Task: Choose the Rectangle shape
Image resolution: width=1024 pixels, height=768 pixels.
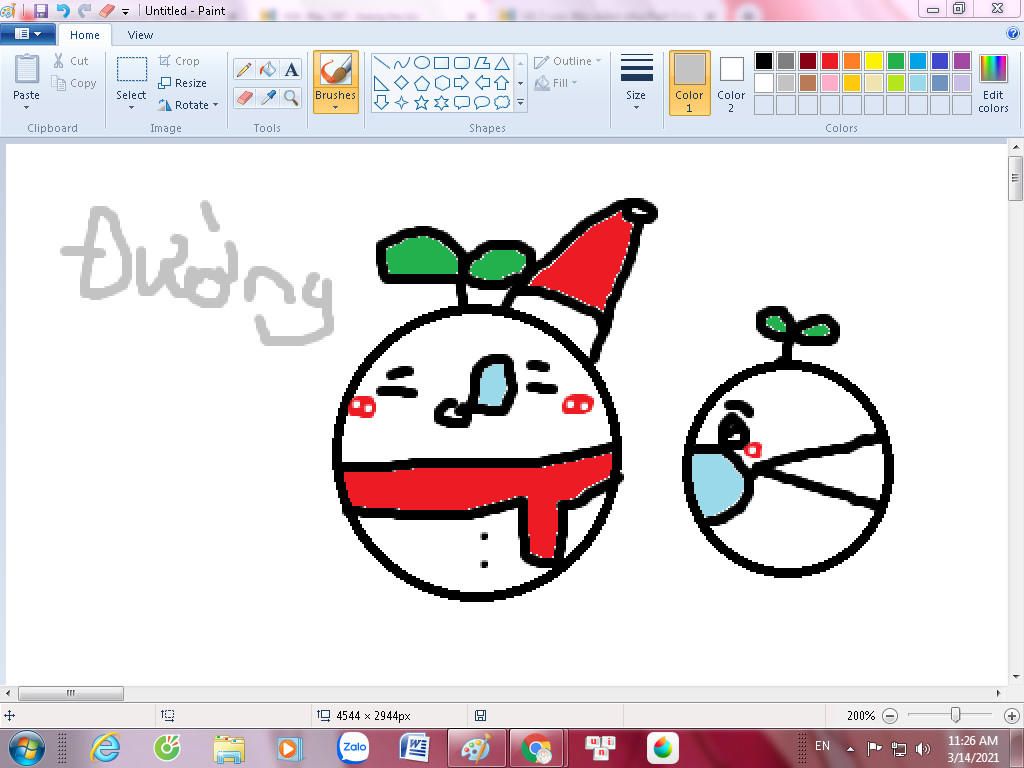Action: tap(442, 63)
